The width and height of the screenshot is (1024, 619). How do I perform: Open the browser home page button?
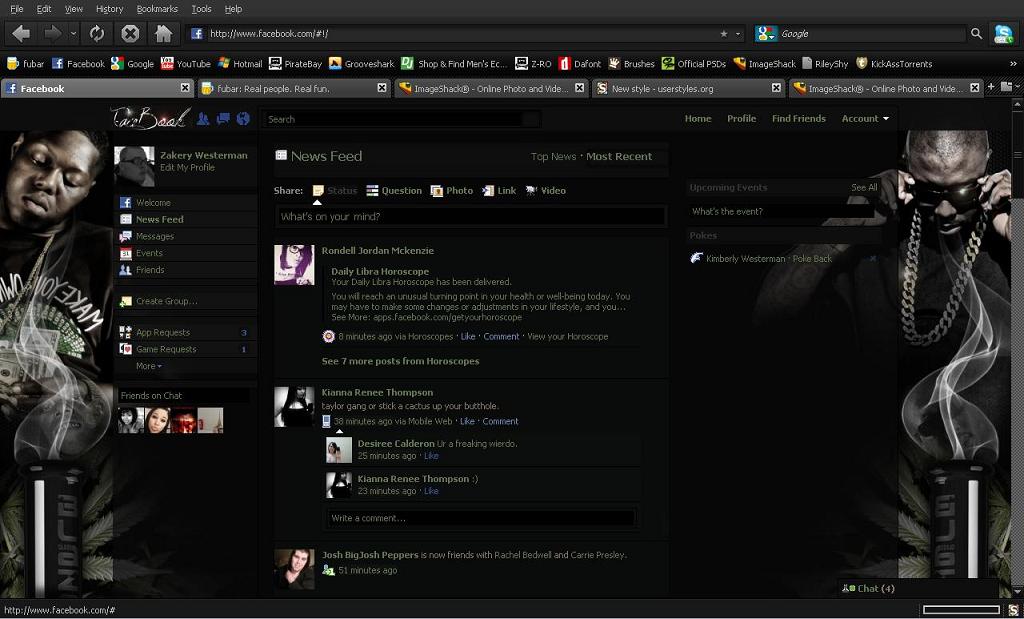pyautogui.click(x=163, y=33)
